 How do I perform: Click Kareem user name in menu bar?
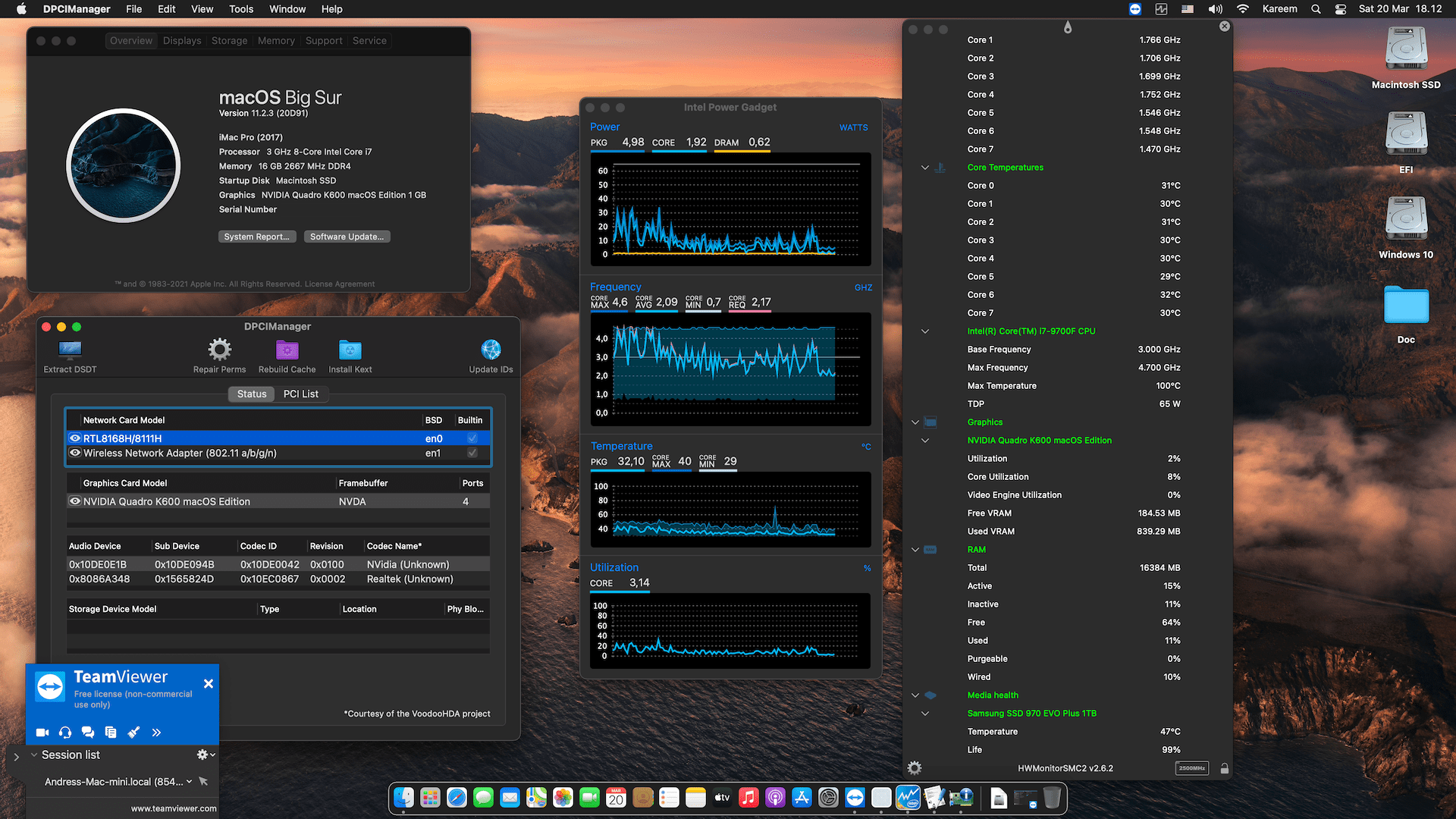click(x=1279, y=9)
